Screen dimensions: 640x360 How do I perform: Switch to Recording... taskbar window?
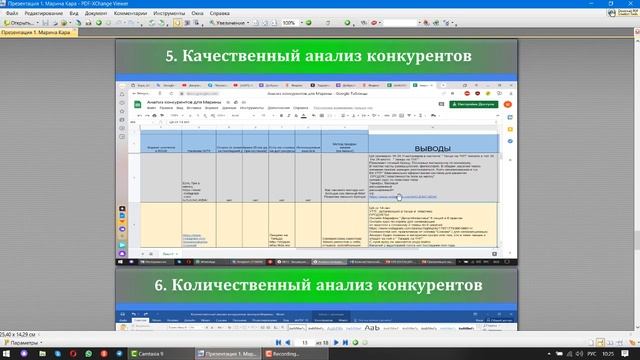coord(295,353)
